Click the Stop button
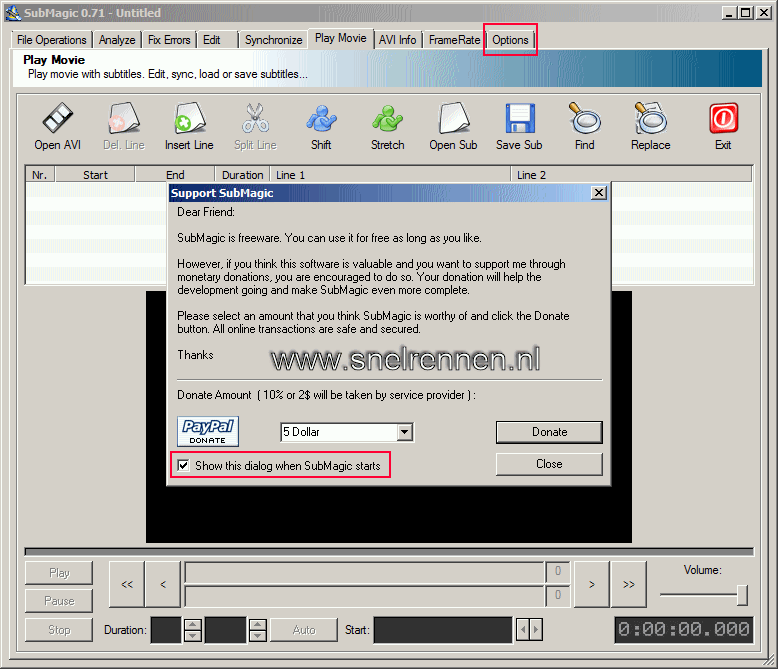The image size is (778, 669). (x=59, y=630)
